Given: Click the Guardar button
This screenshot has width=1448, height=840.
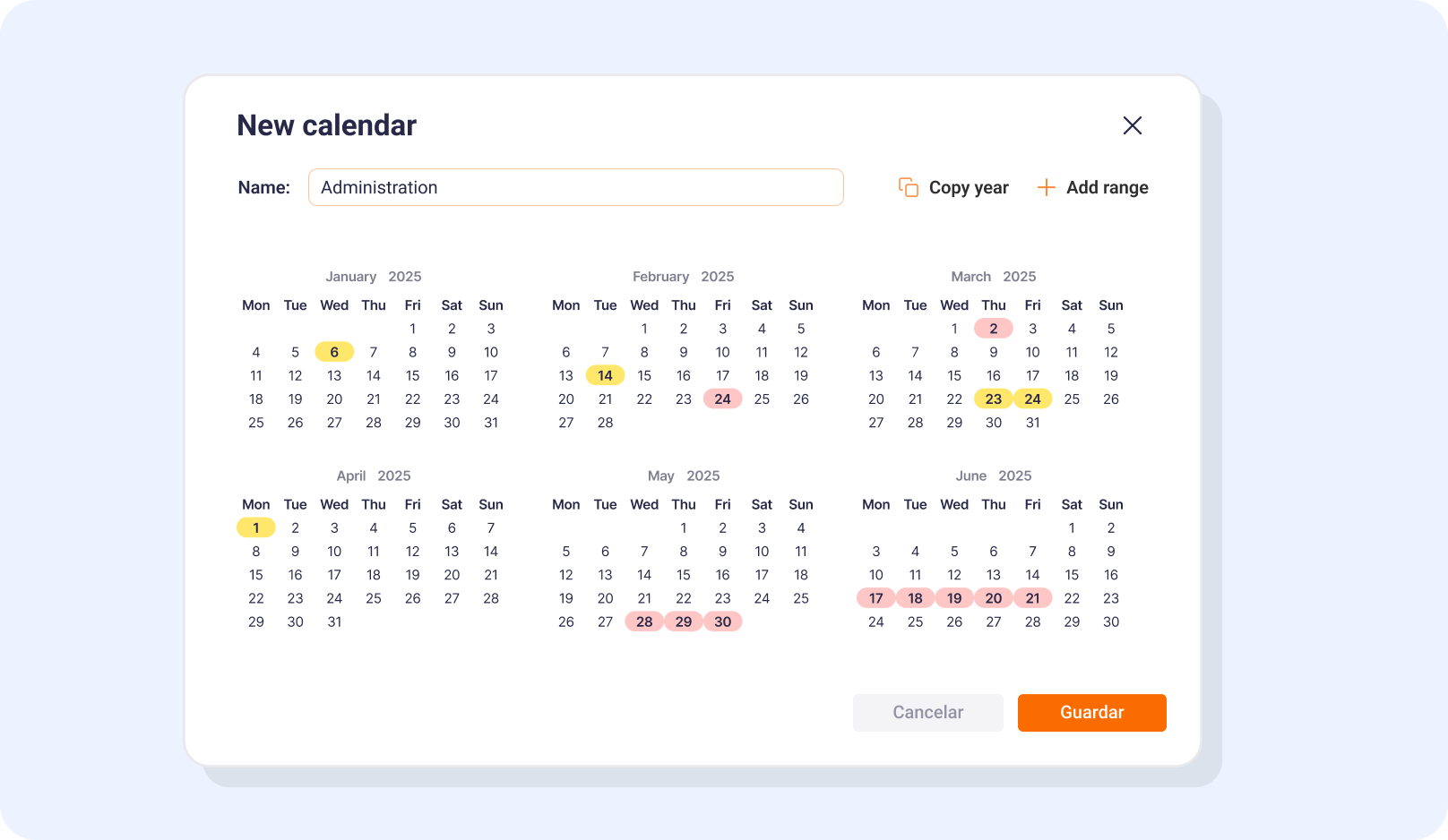Looking at the screenshot, I should (1091, 713).
